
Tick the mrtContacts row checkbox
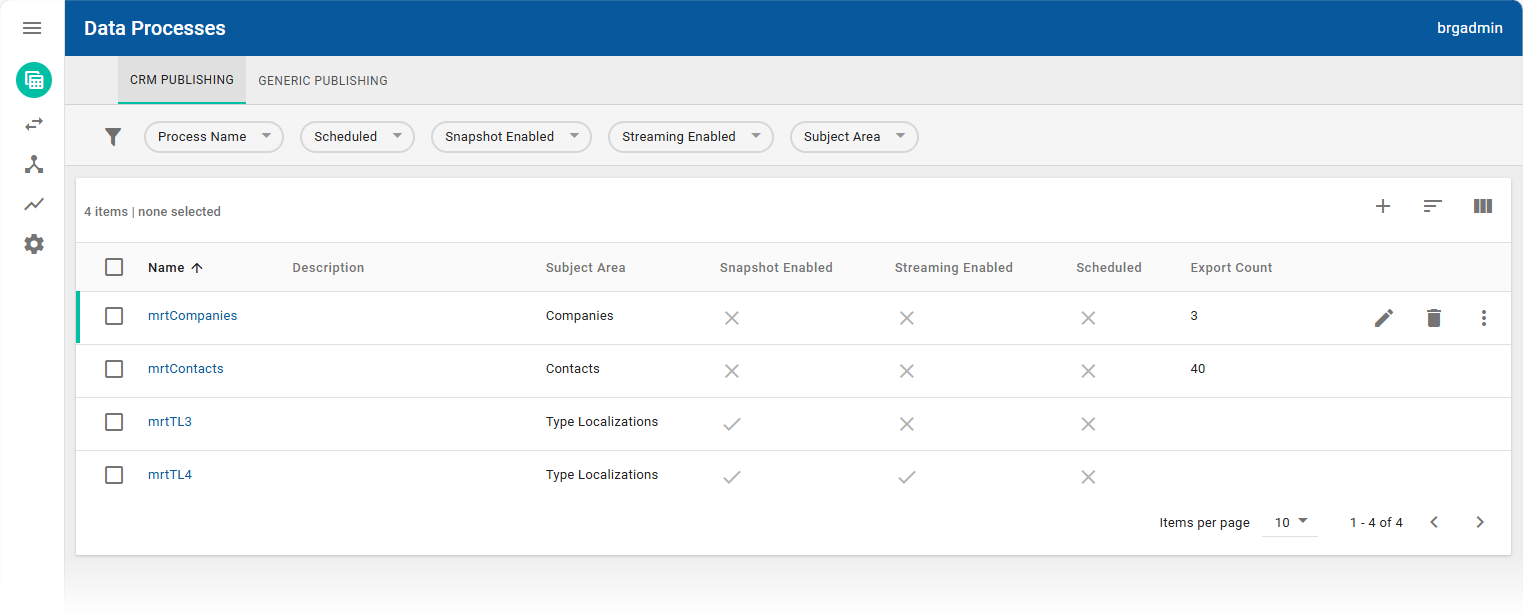coord(114,369)
